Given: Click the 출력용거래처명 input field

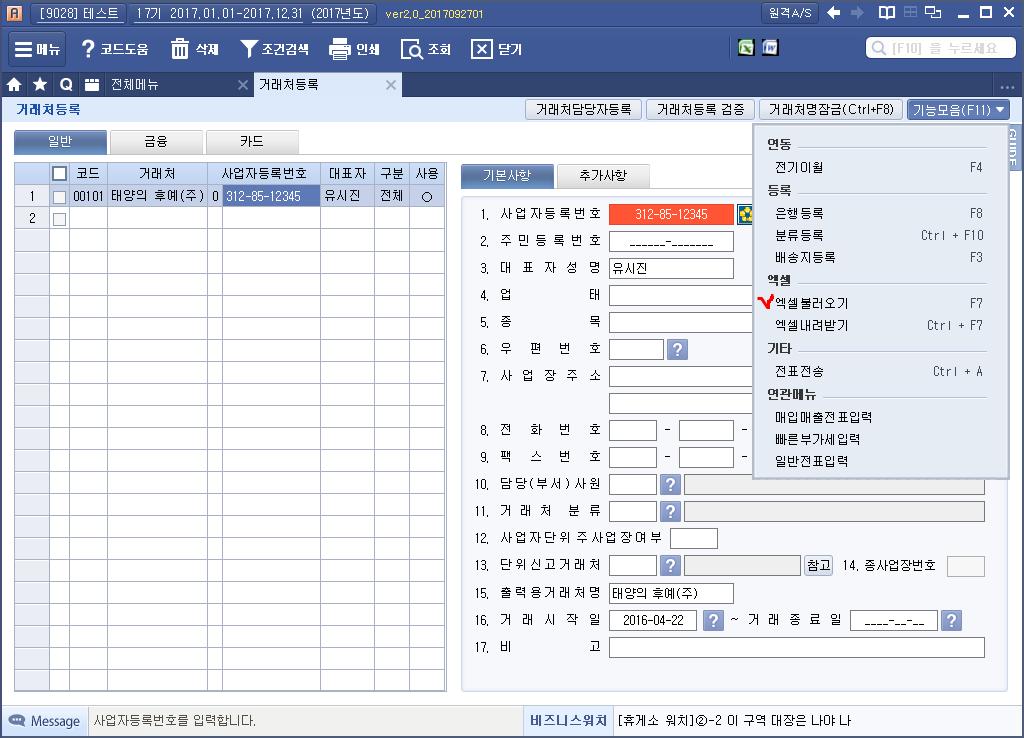Looking at the screenshot, I should coord(671,593).
